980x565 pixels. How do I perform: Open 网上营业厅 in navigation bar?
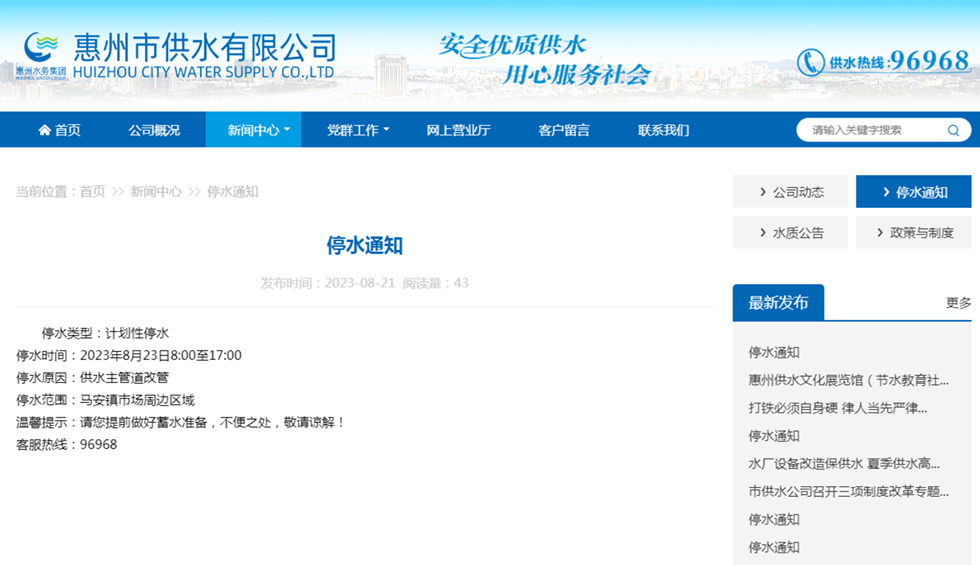click(x=458, y=130)
